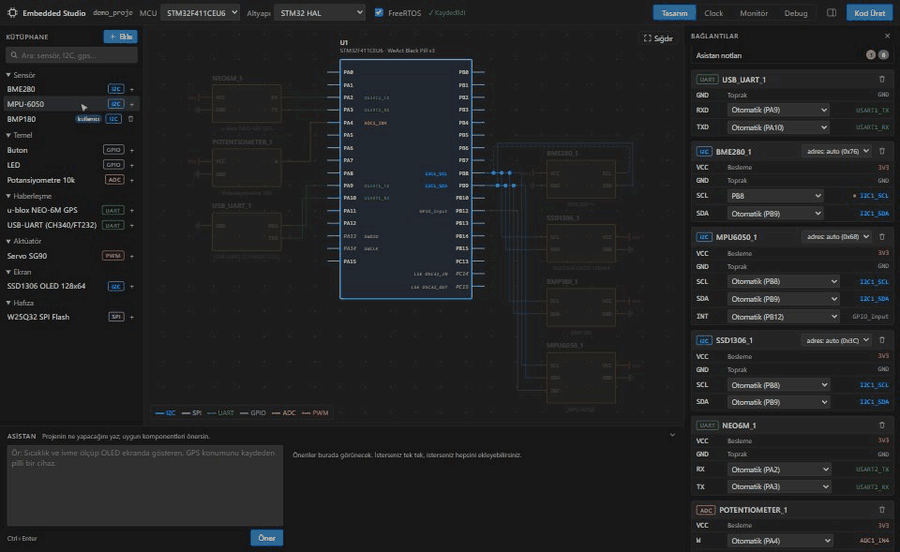Select U1 STM32 chip on canvas
Screen dimensions: 900x552
tap(406, 179)
